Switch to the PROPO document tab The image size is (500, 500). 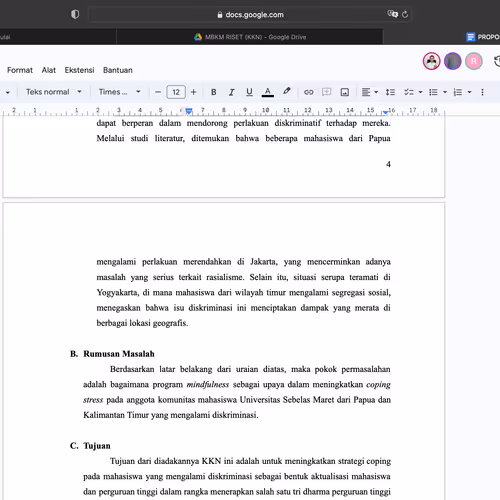[483, 37]
